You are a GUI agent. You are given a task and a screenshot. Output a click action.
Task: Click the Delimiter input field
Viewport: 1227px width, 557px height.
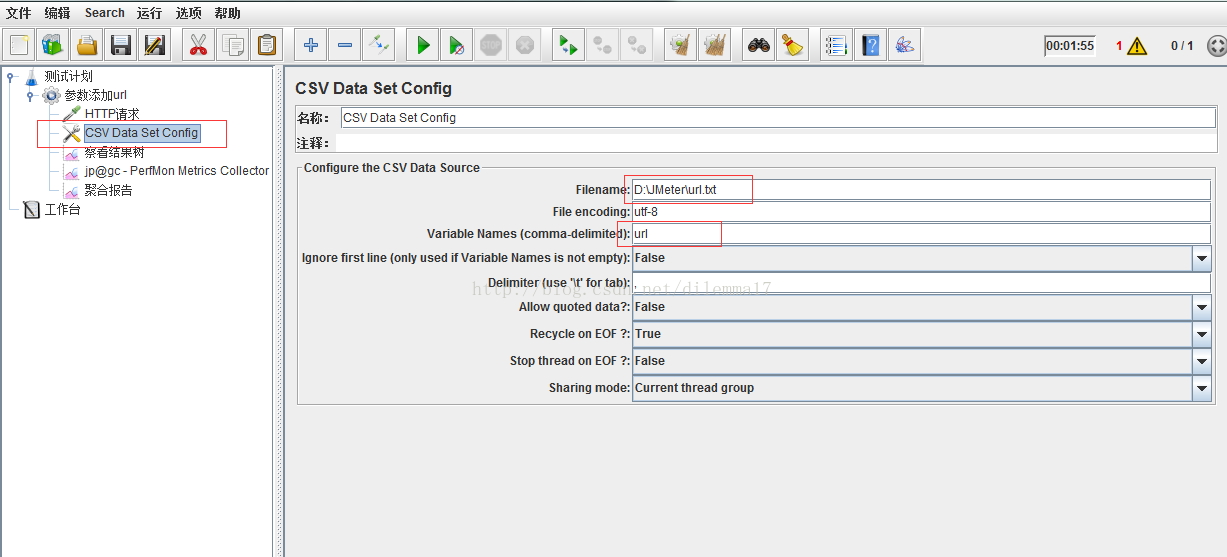921,283
